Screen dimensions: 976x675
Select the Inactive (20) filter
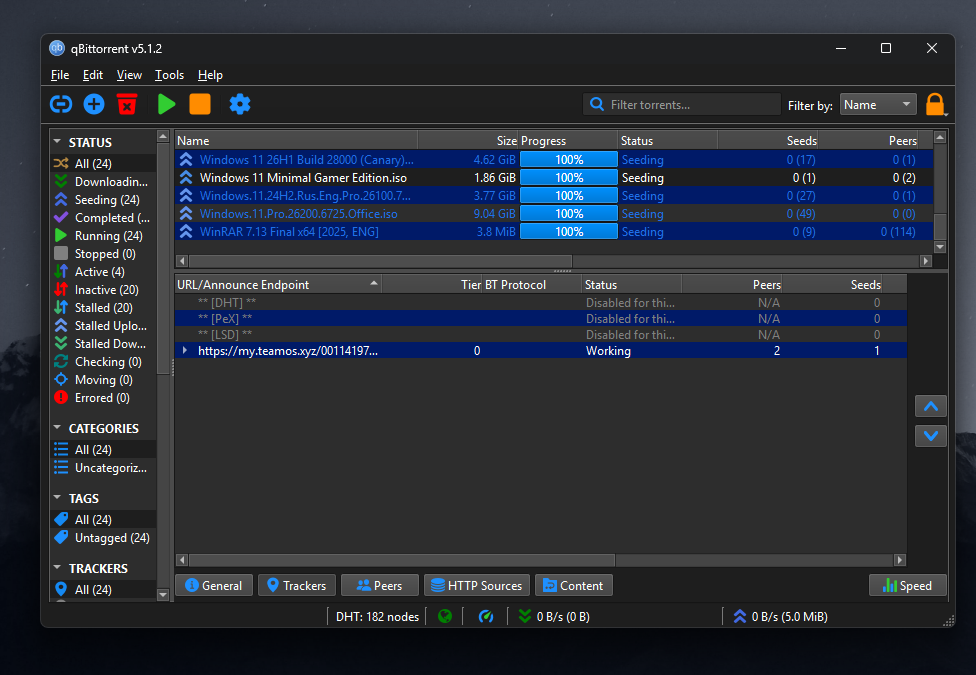(103, 290)
